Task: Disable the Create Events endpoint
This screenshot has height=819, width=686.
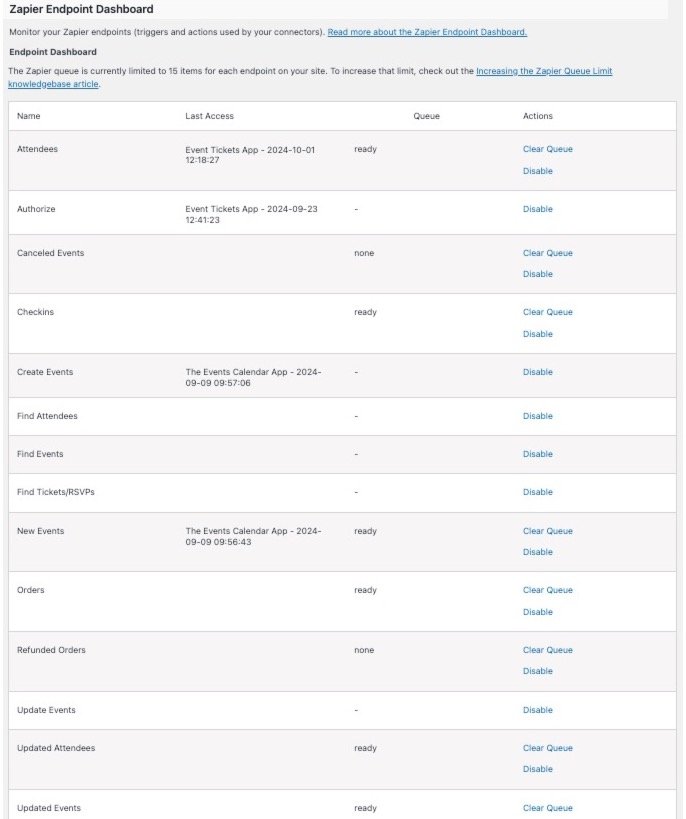Action: click(x=537, y=372)
